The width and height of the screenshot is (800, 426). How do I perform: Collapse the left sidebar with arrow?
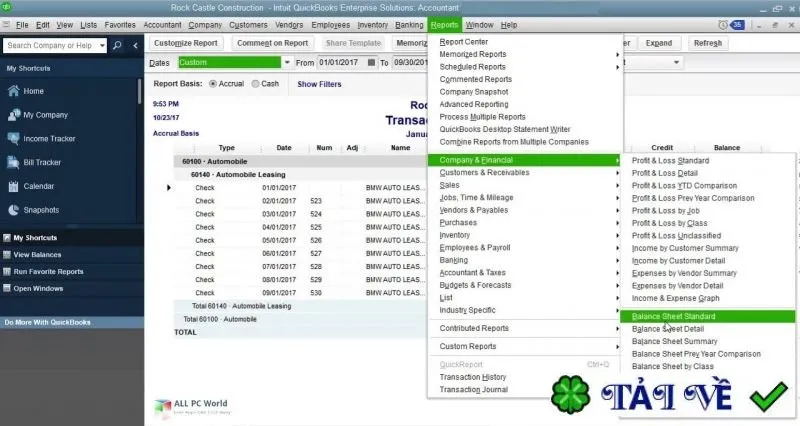pyautogui.click(x=135, y=45)
